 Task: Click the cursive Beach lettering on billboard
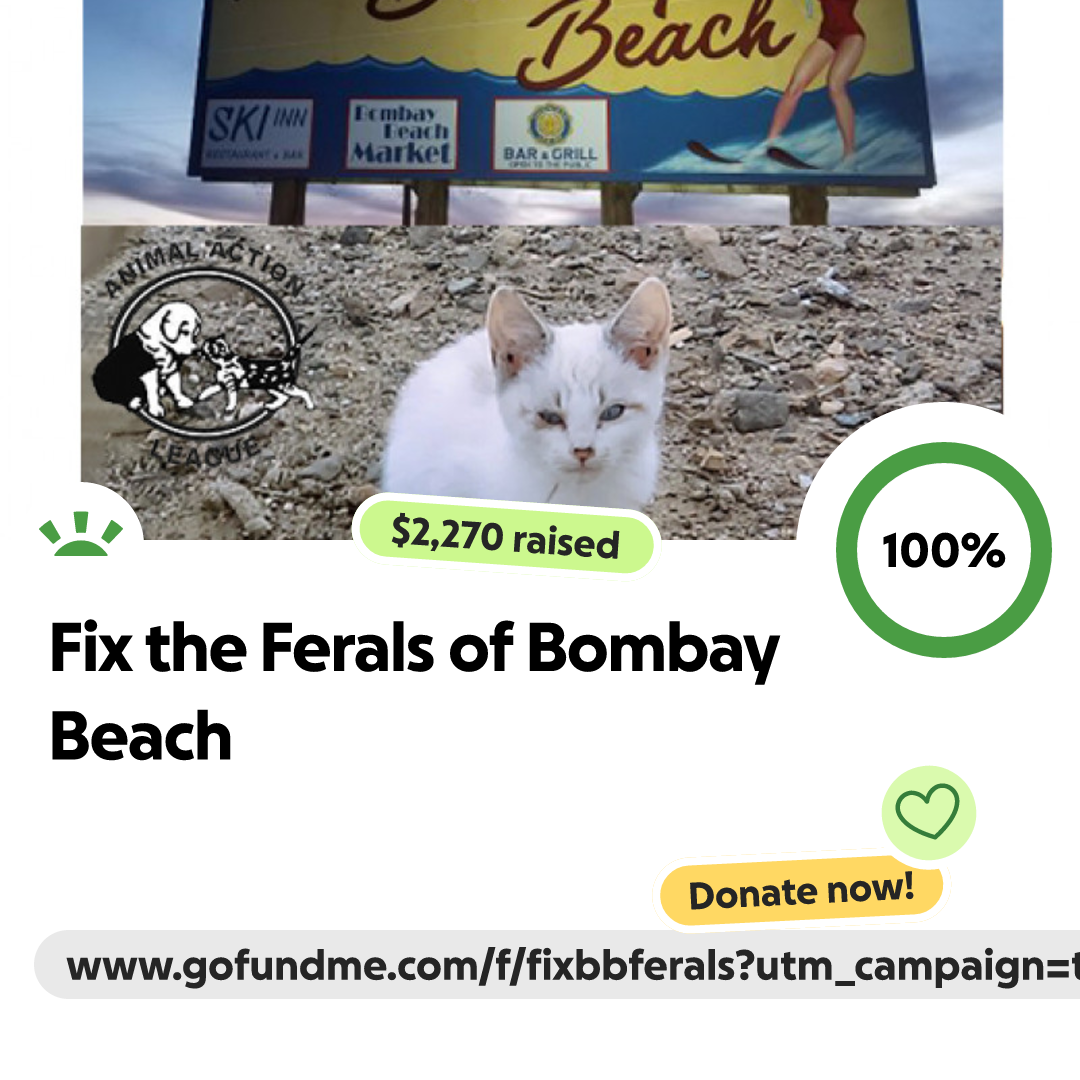tap(654, 41)
